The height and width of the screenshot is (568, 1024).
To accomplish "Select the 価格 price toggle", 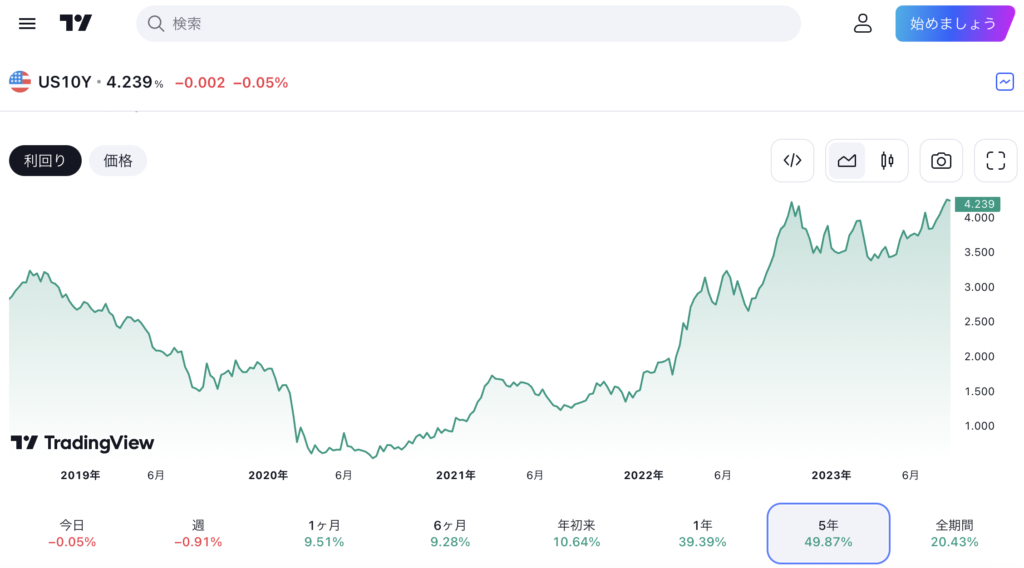I will click(x=118, y=161).
